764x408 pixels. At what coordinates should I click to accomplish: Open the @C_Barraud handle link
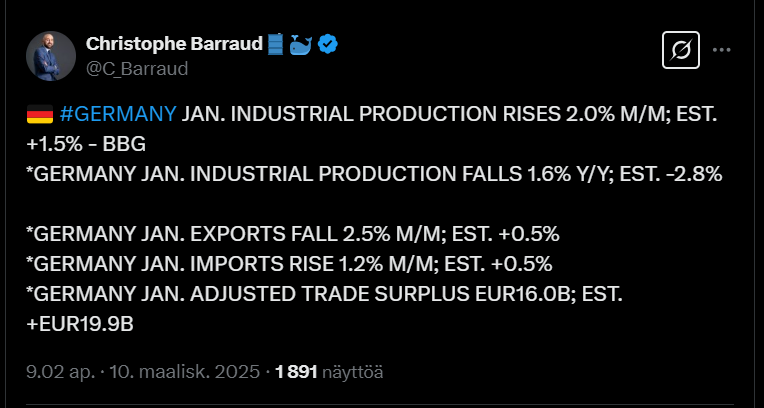[x=137, y=68]
